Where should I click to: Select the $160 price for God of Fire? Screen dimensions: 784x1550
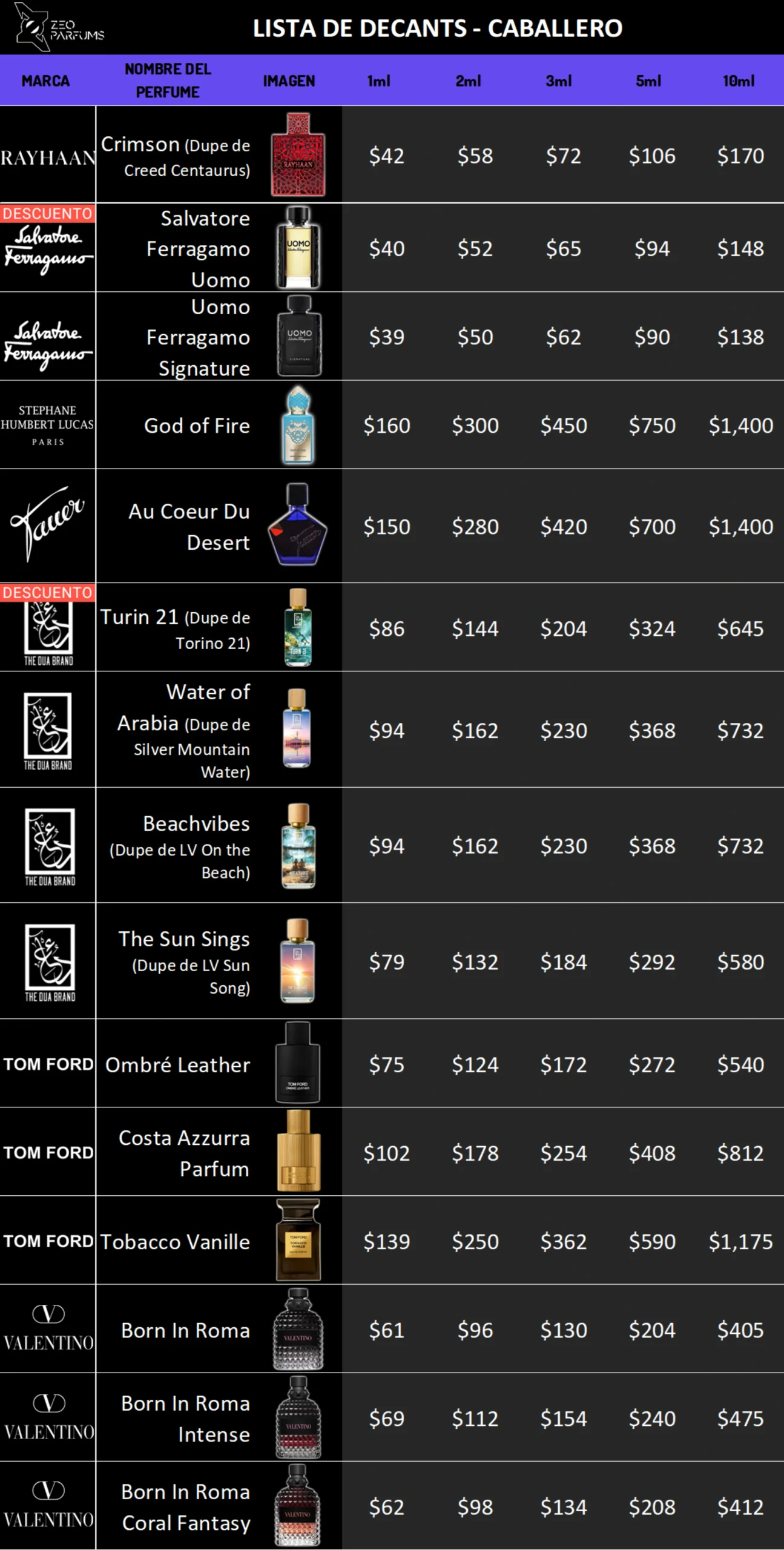click(387, 425)
